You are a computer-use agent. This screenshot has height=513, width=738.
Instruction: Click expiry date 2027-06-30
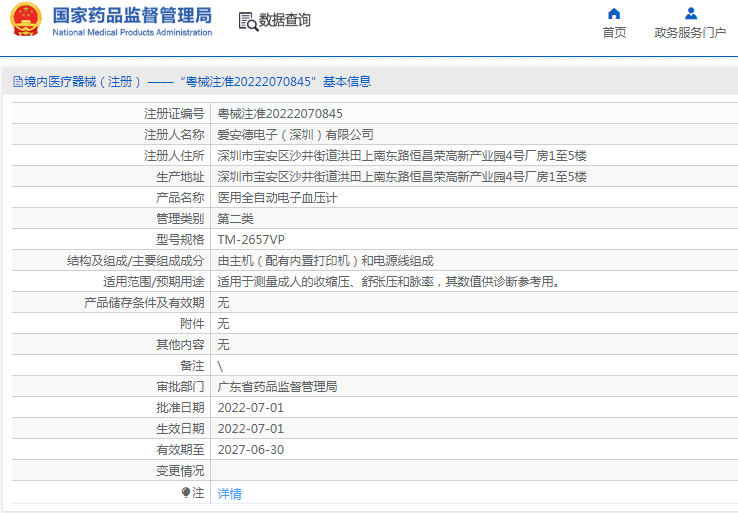point(250,450)
